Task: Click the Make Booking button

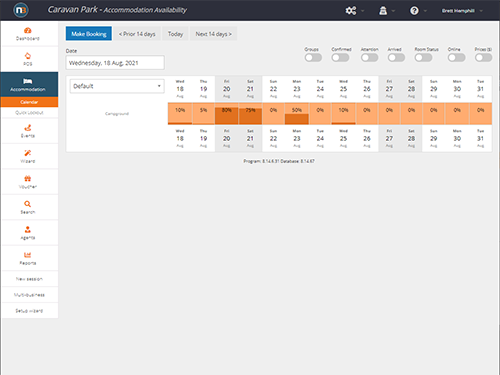Action: [89, 34]
